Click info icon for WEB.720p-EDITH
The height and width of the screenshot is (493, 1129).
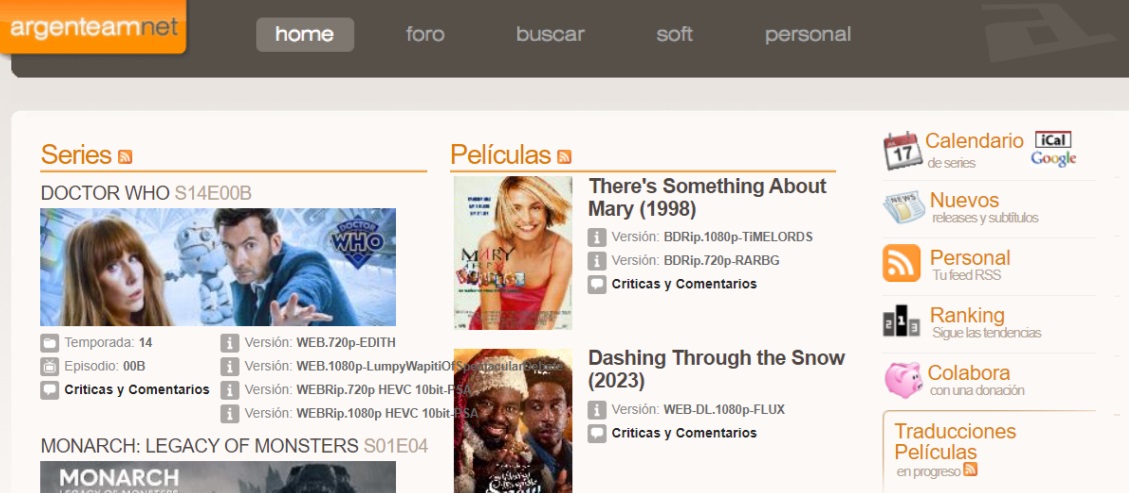(230, 343)
